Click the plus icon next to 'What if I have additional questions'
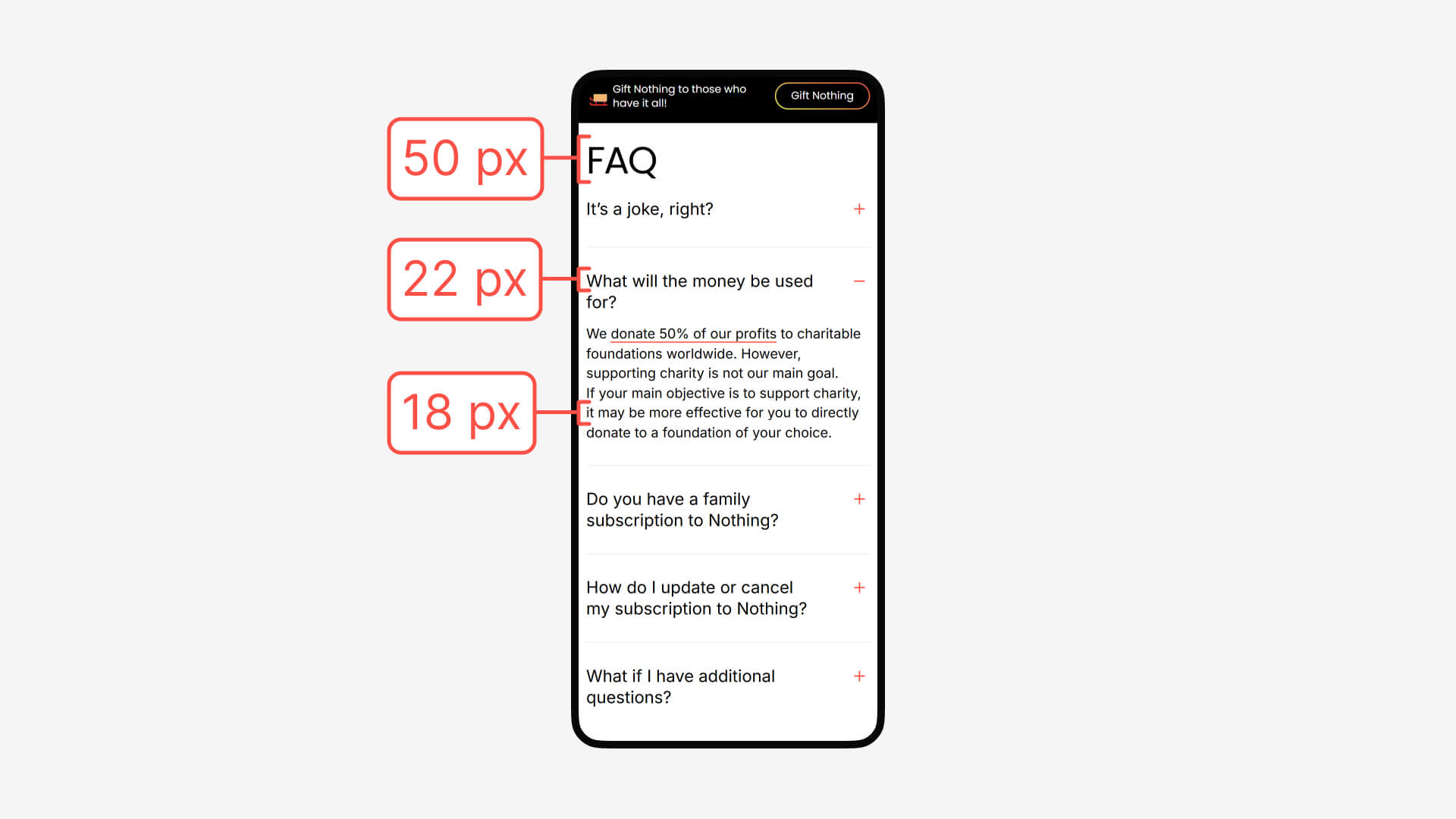Image resolution: width=1456 pixels, height=819 pixels. 858,676
